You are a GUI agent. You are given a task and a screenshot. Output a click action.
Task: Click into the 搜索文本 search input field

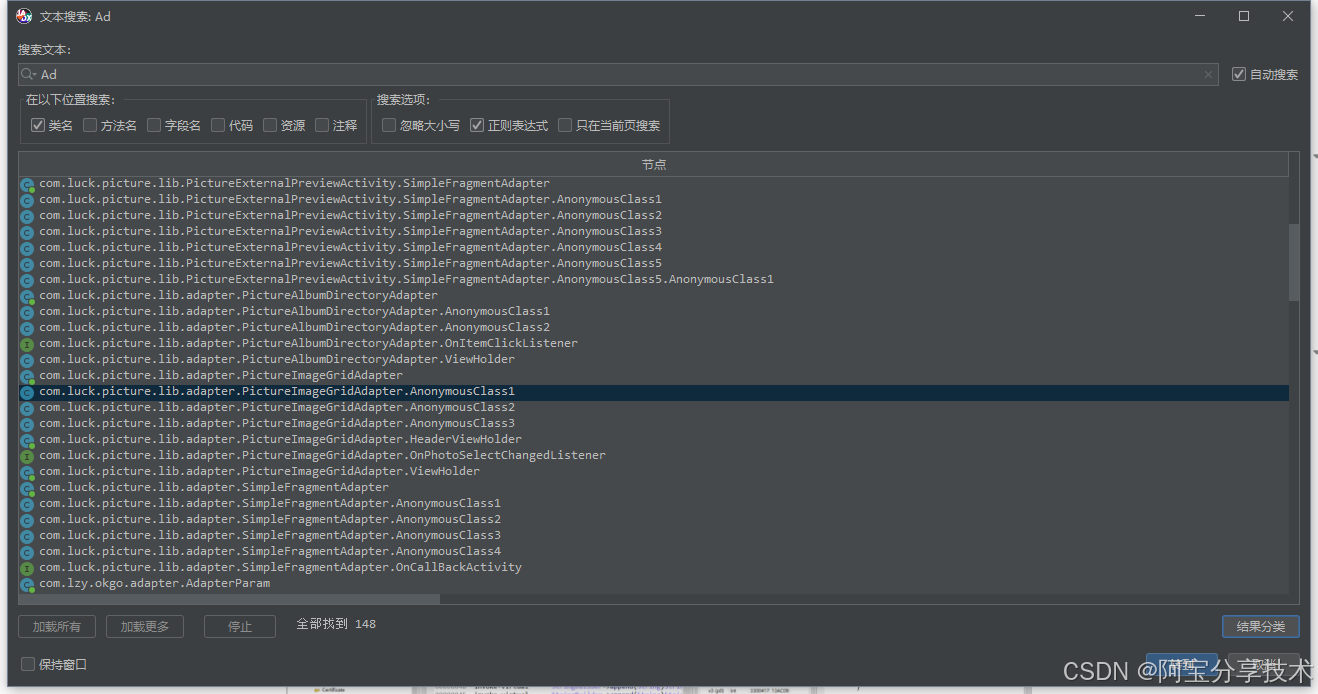(618, 74)
